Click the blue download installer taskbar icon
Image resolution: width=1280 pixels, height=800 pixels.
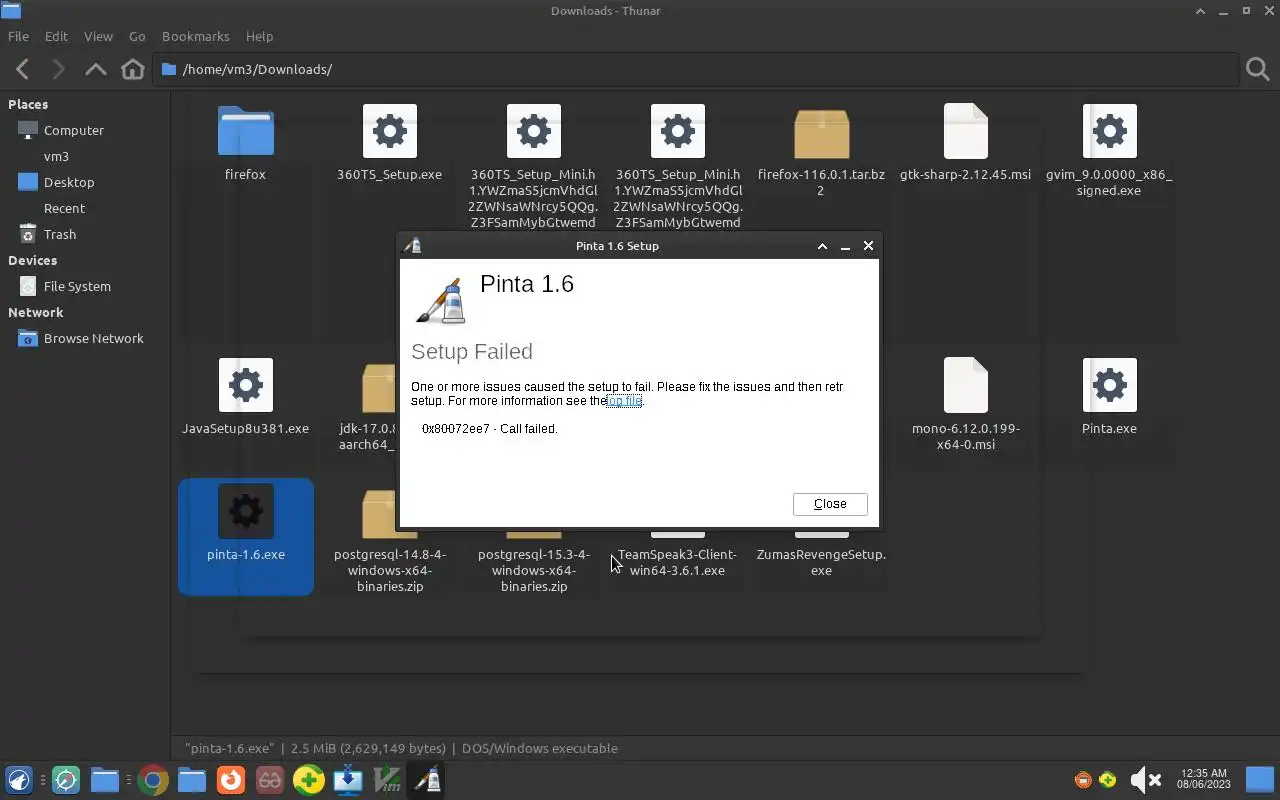348,780
